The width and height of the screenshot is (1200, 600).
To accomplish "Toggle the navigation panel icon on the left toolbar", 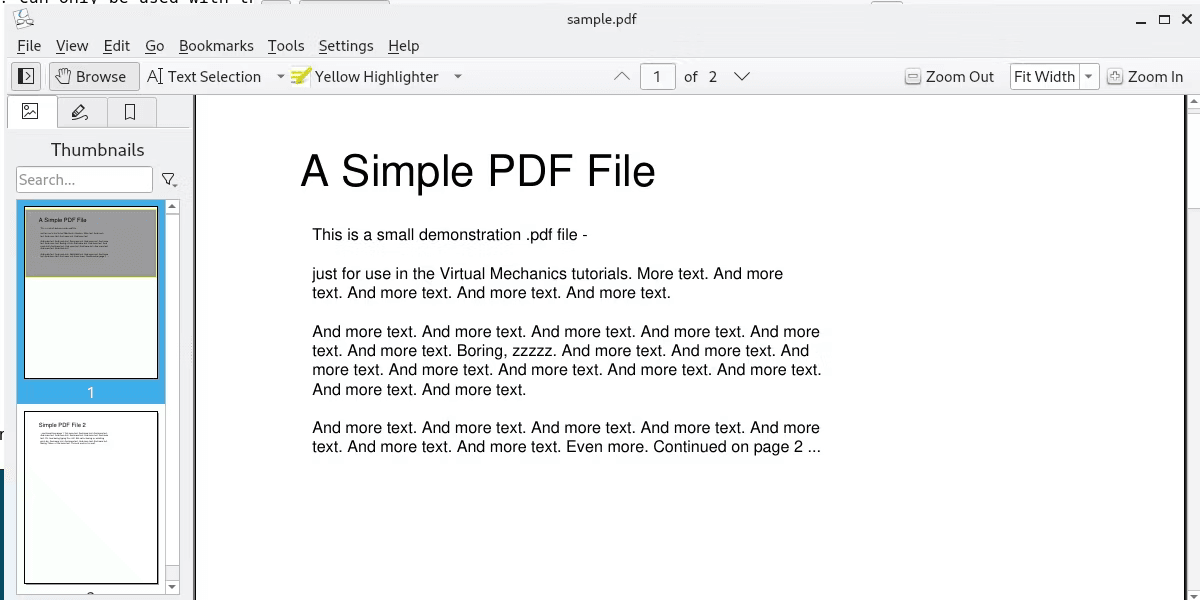I will [x=25, y=76].
